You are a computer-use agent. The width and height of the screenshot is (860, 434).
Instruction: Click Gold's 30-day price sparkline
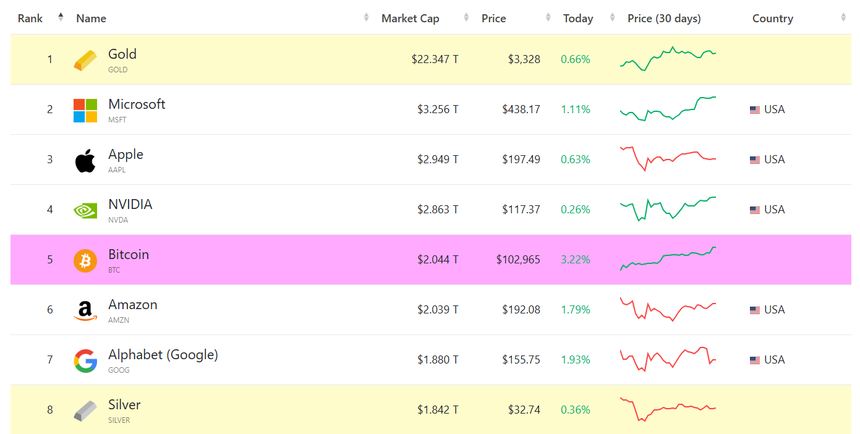click(668, 59)
